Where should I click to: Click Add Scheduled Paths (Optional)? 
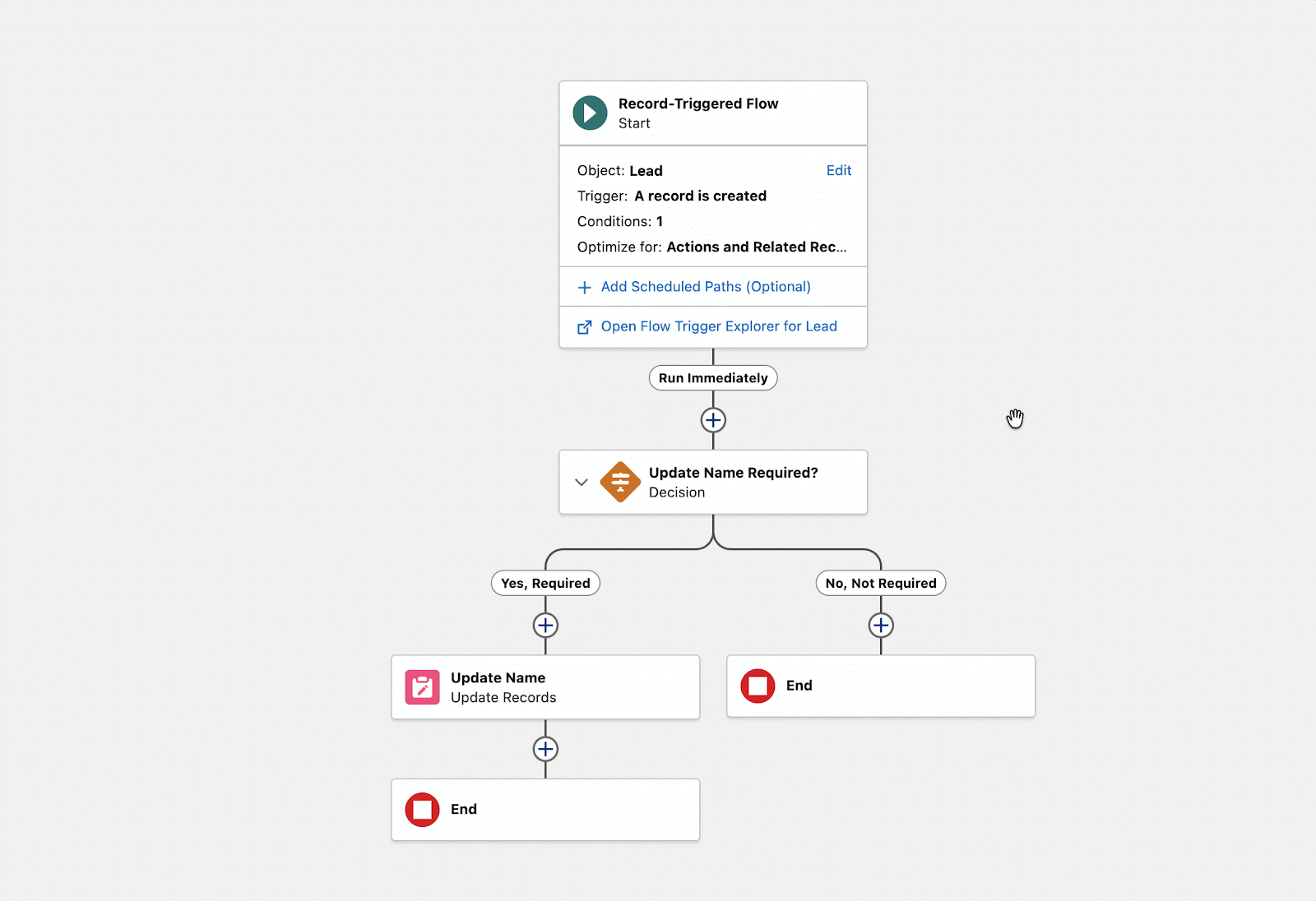tap(706, 287)
